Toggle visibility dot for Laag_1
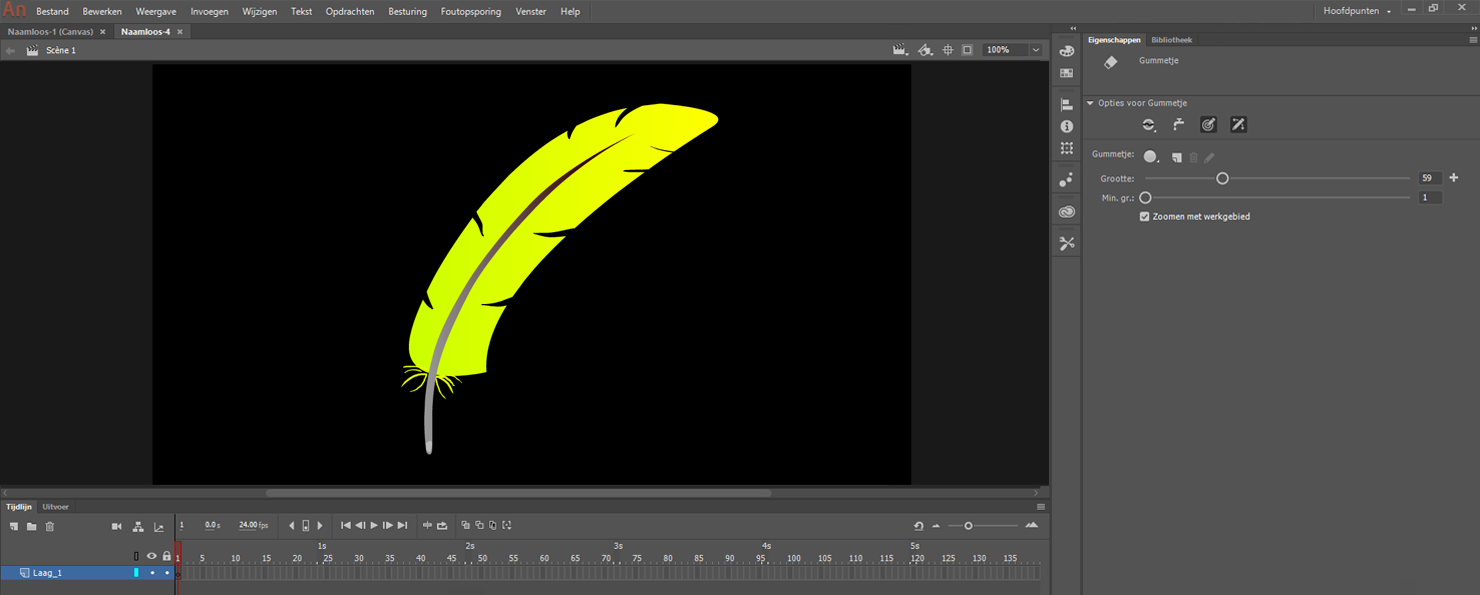This screenshot has width=1480, height=595. pos(152,573)
